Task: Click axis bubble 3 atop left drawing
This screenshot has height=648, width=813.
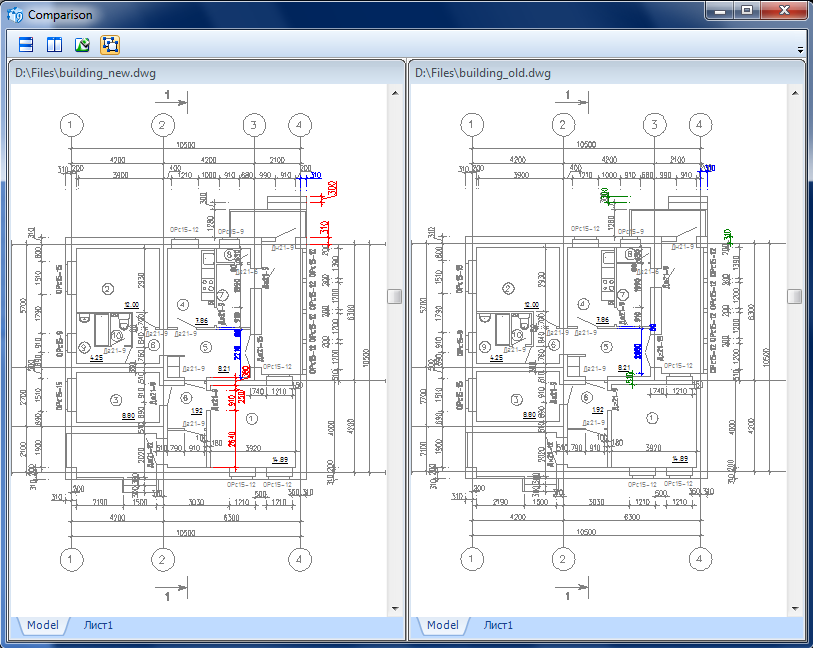Action: point(254,125)
